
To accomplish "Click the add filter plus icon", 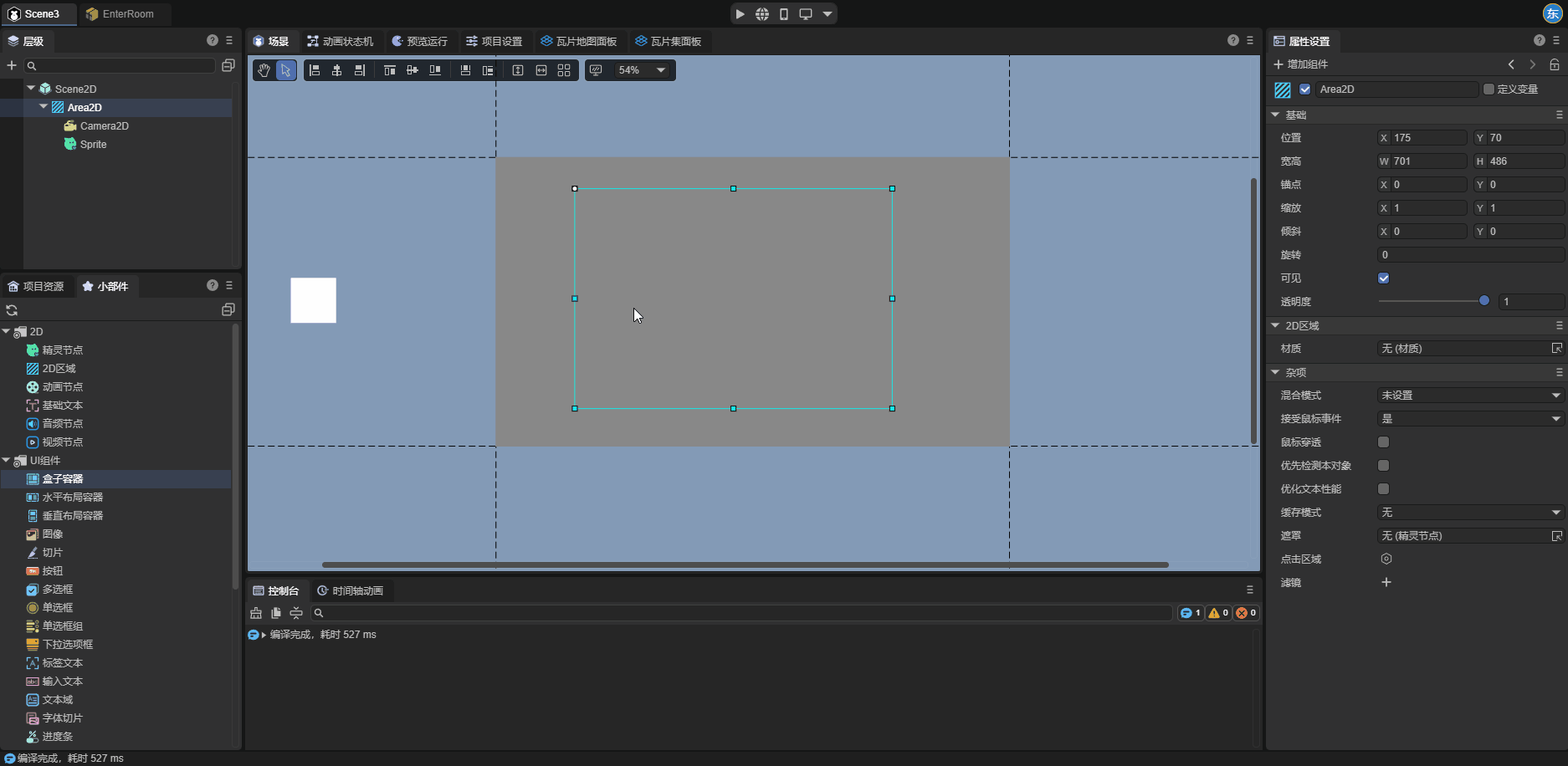I will coord(1386,583).
